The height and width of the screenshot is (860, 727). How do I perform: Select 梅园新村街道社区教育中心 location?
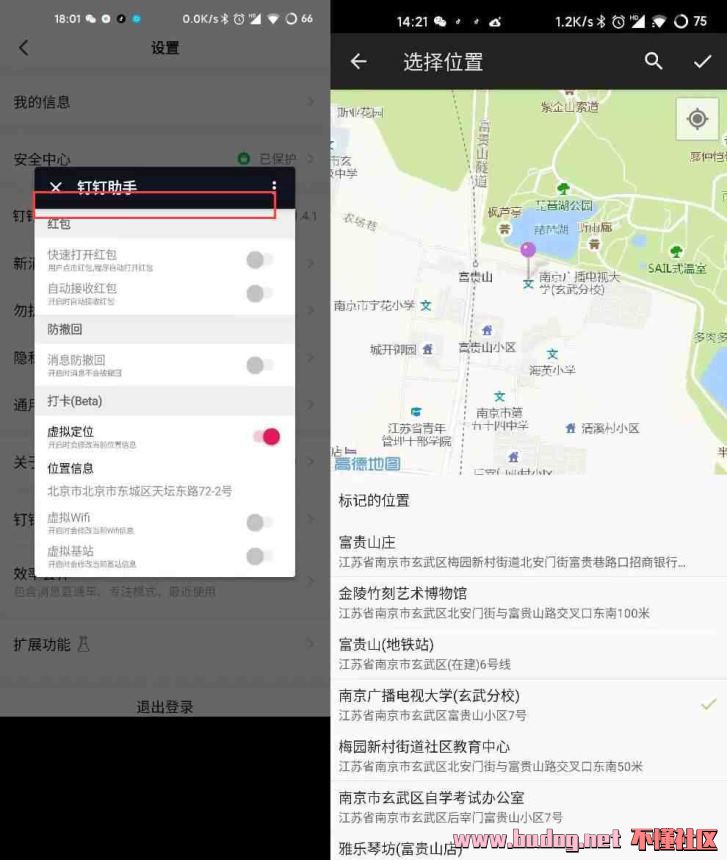(x=529, y=756)
